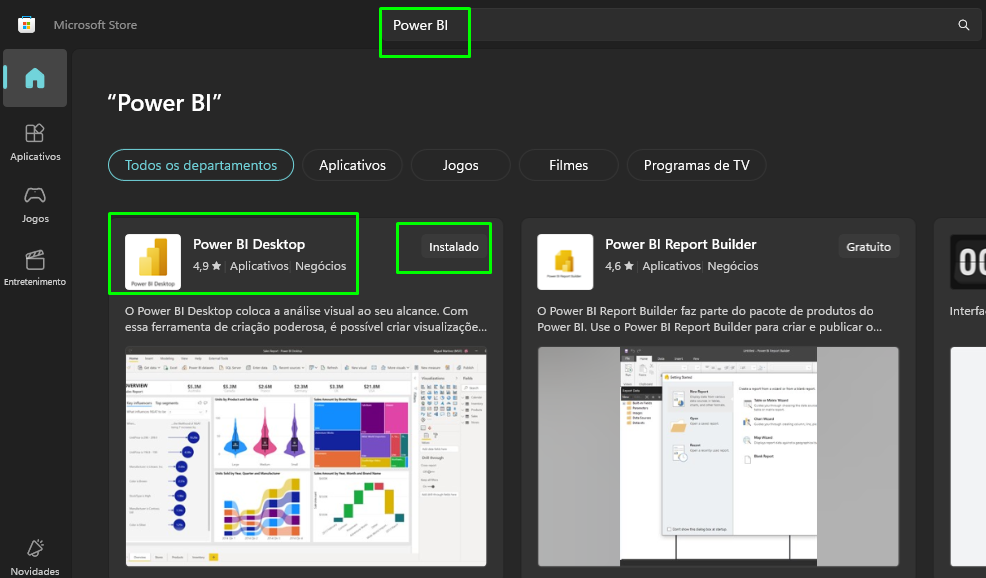Click the "Power BI" results heading
This screenshot has height=578, width=986.
pyautogui.click(x=164, y=103)
